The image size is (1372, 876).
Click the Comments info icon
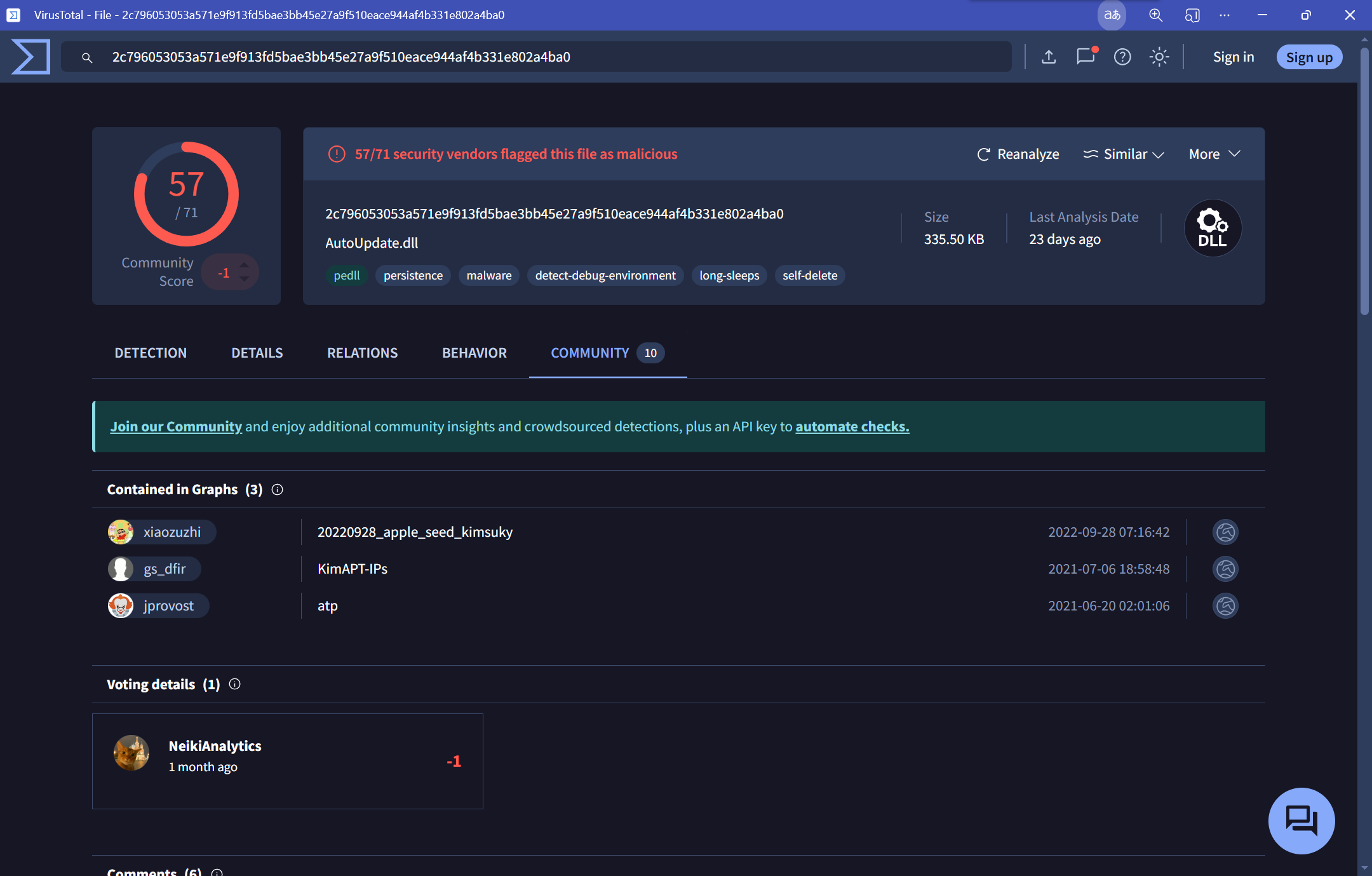click(x=217, y=872)
